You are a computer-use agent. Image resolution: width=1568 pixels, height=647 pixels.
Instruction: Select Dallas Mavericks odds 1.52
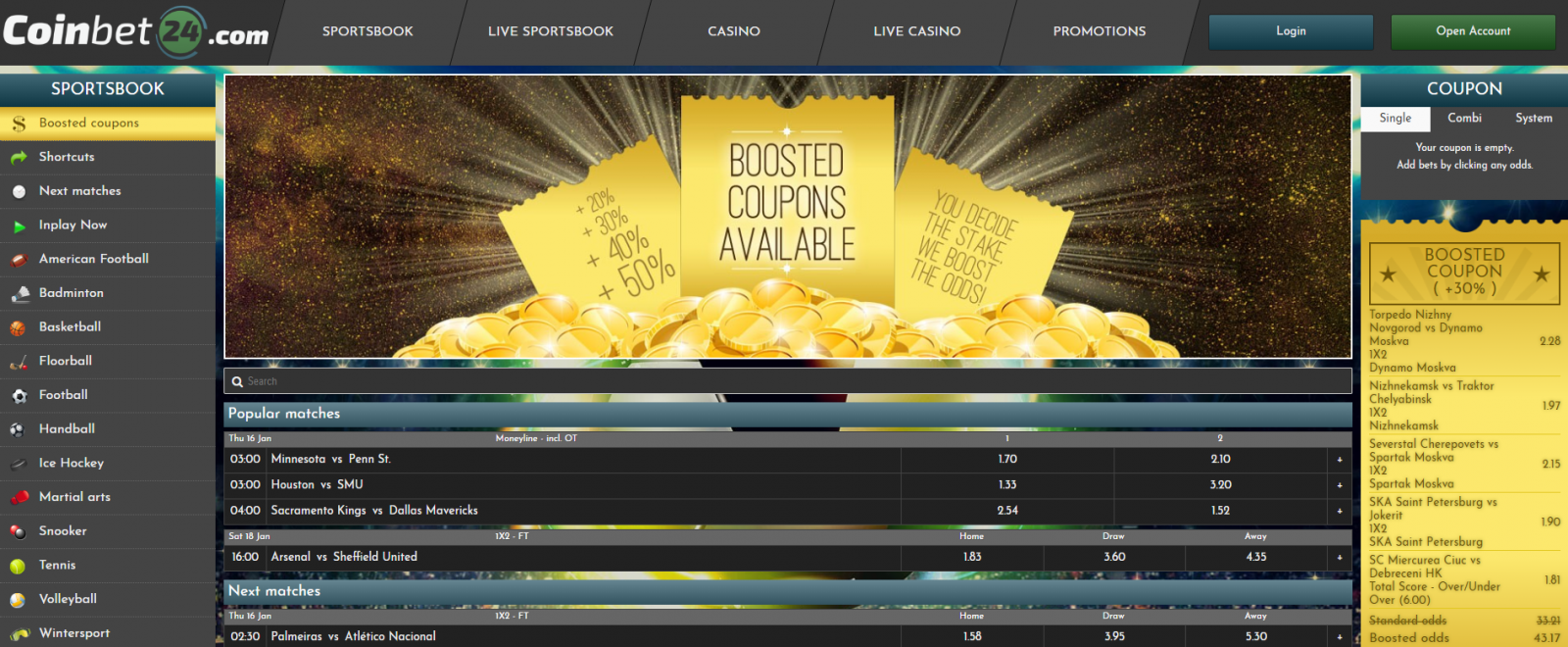pyautogui.click(x=1220, y=510)
